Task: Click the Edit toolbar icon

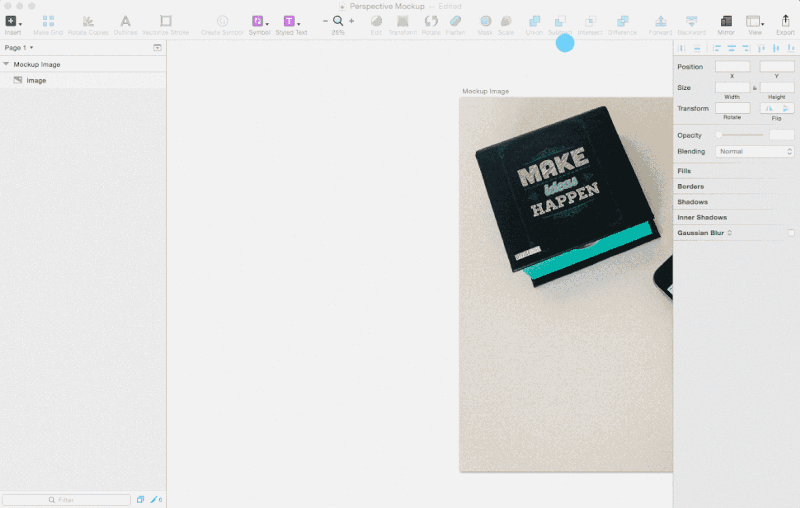Action: pos(377,21)
